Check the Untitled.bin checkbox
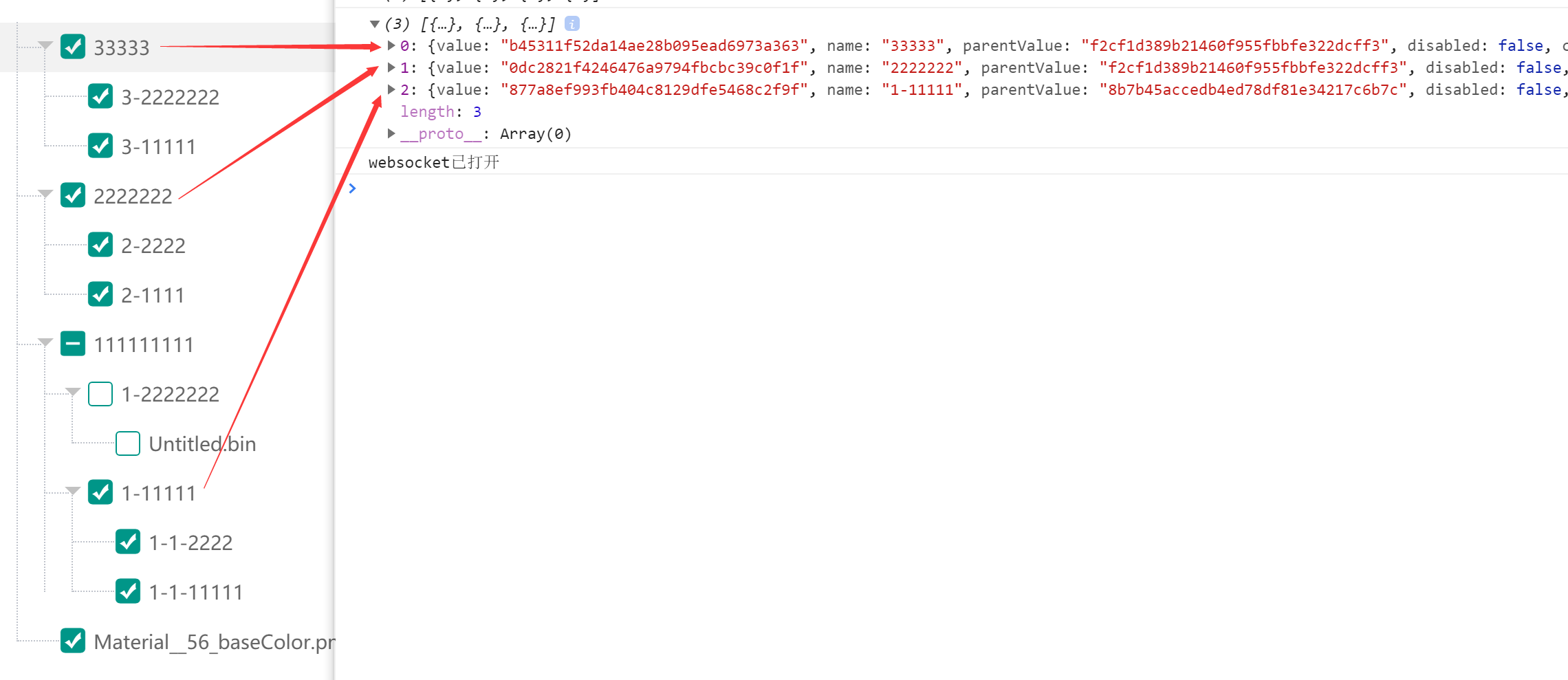Viewport: 1568px width, 680px height. pos(128,443)
